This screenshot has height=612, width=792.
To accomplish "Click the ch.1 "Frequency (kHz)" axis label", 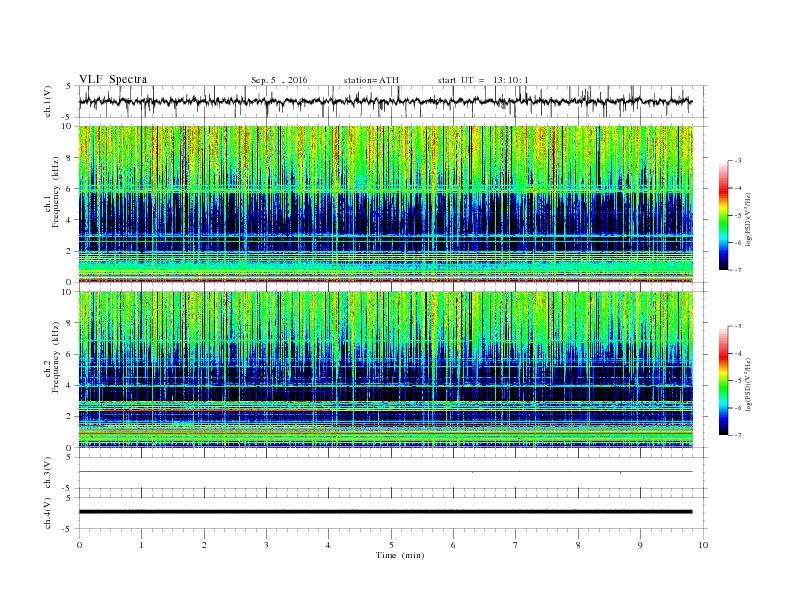I will click(56, 192).
